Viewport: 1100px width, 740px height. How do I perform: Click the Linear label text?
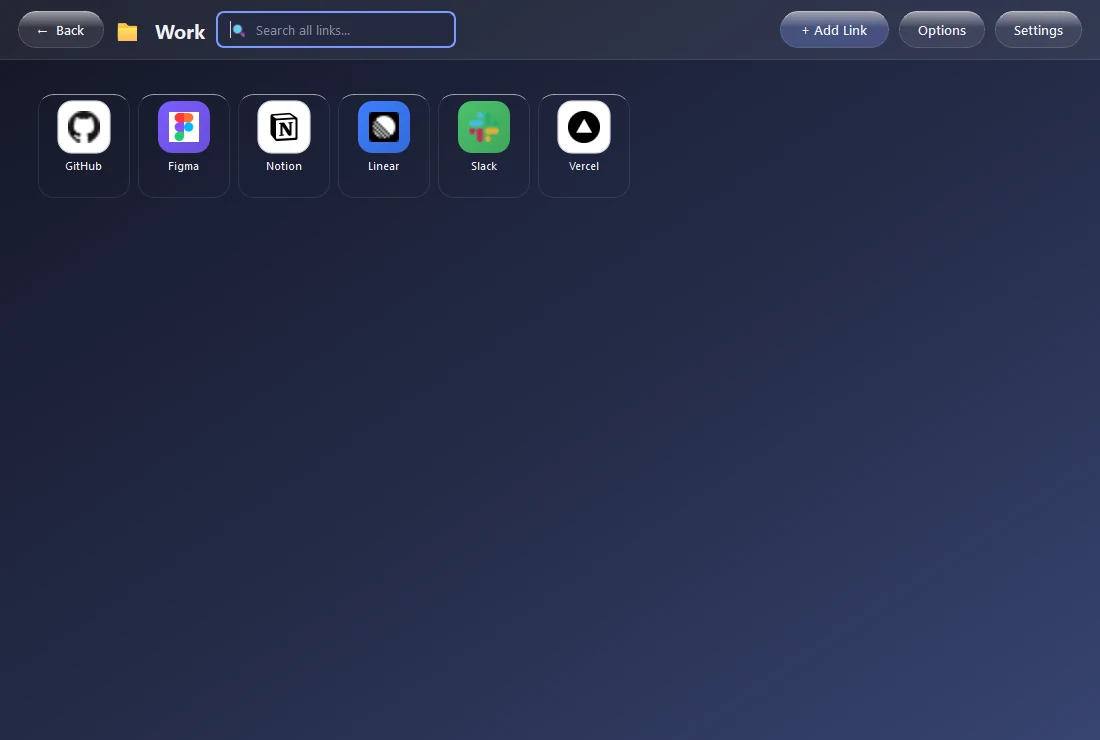tap(384, 166)
